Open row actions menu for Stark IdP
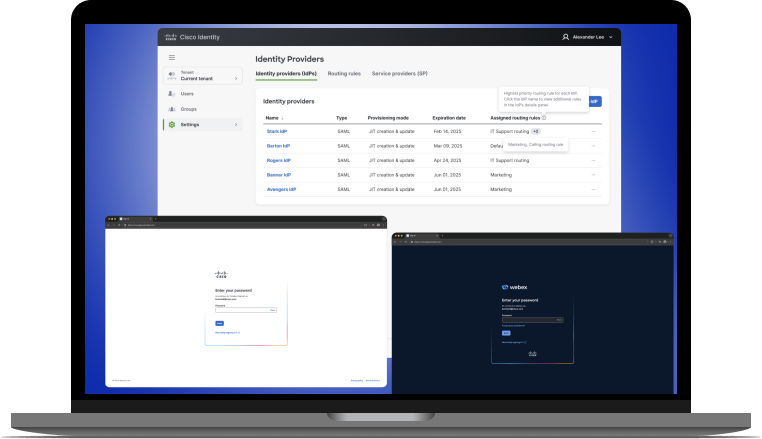The image size is (762, 439). click(593, 131)
